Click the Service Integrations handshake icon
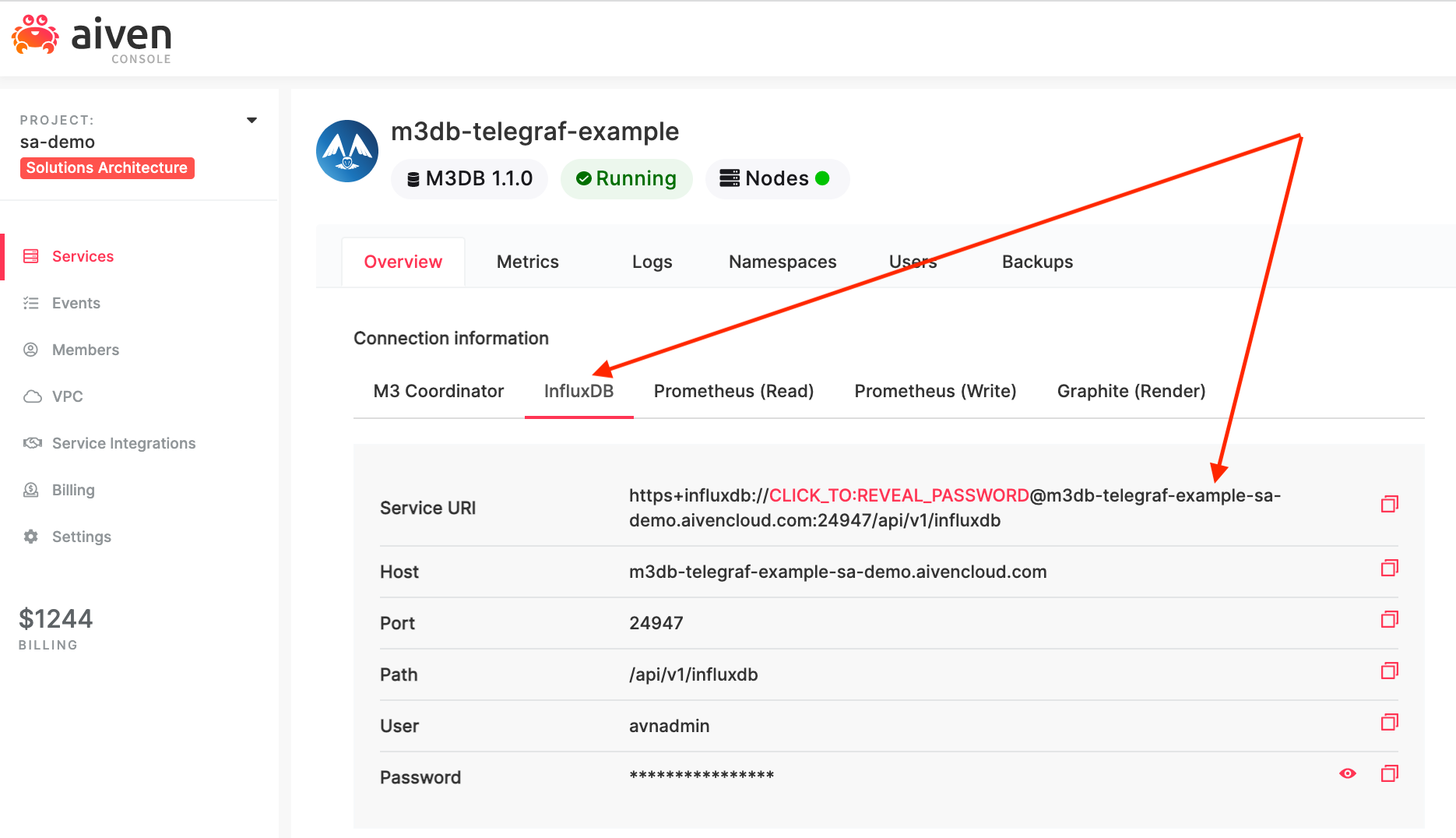This screenshot has height=838, width=1456. point(32,443)
